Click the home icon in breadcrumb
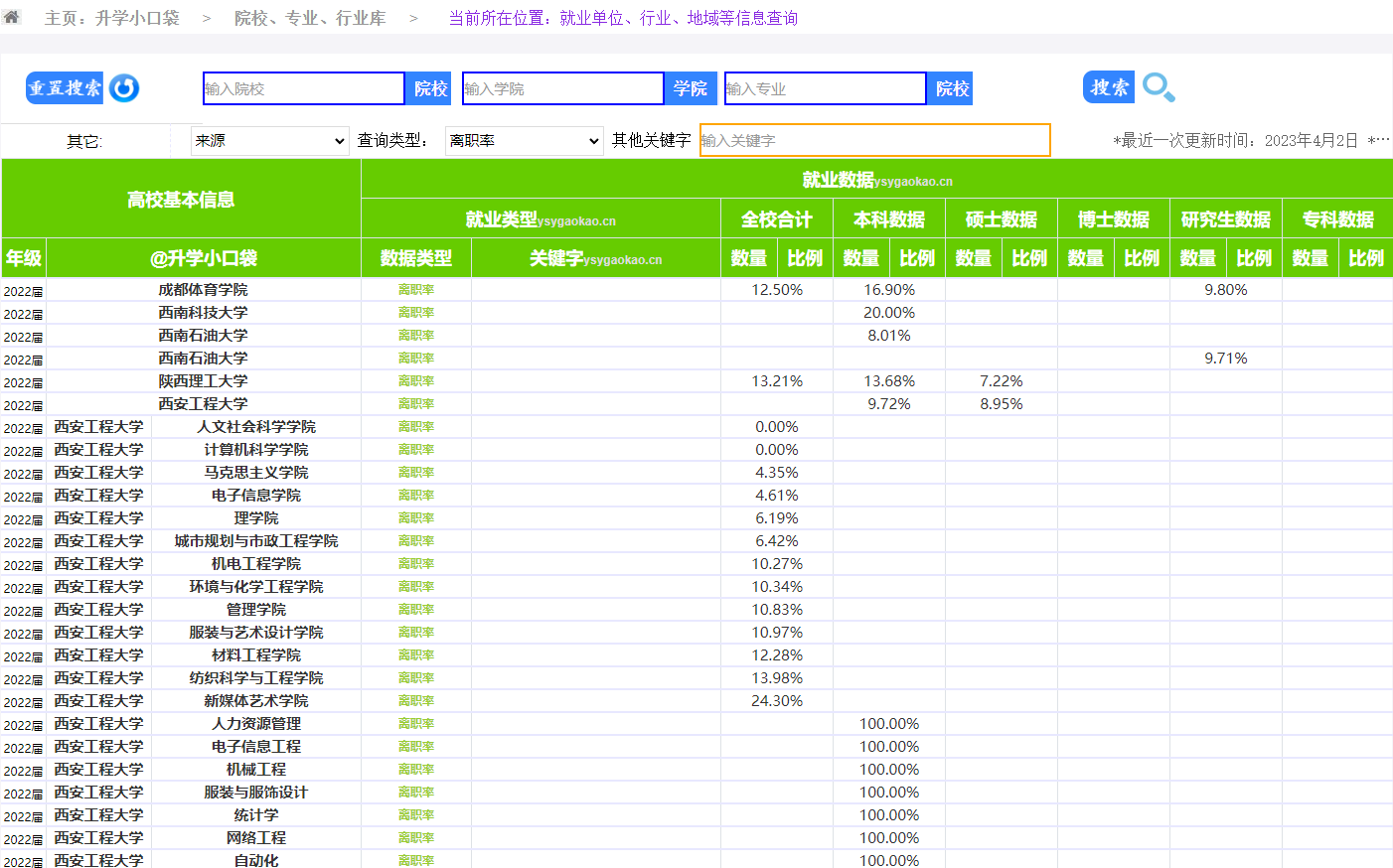The height and width of the screenshot is (868, 1393). (12, 17)
